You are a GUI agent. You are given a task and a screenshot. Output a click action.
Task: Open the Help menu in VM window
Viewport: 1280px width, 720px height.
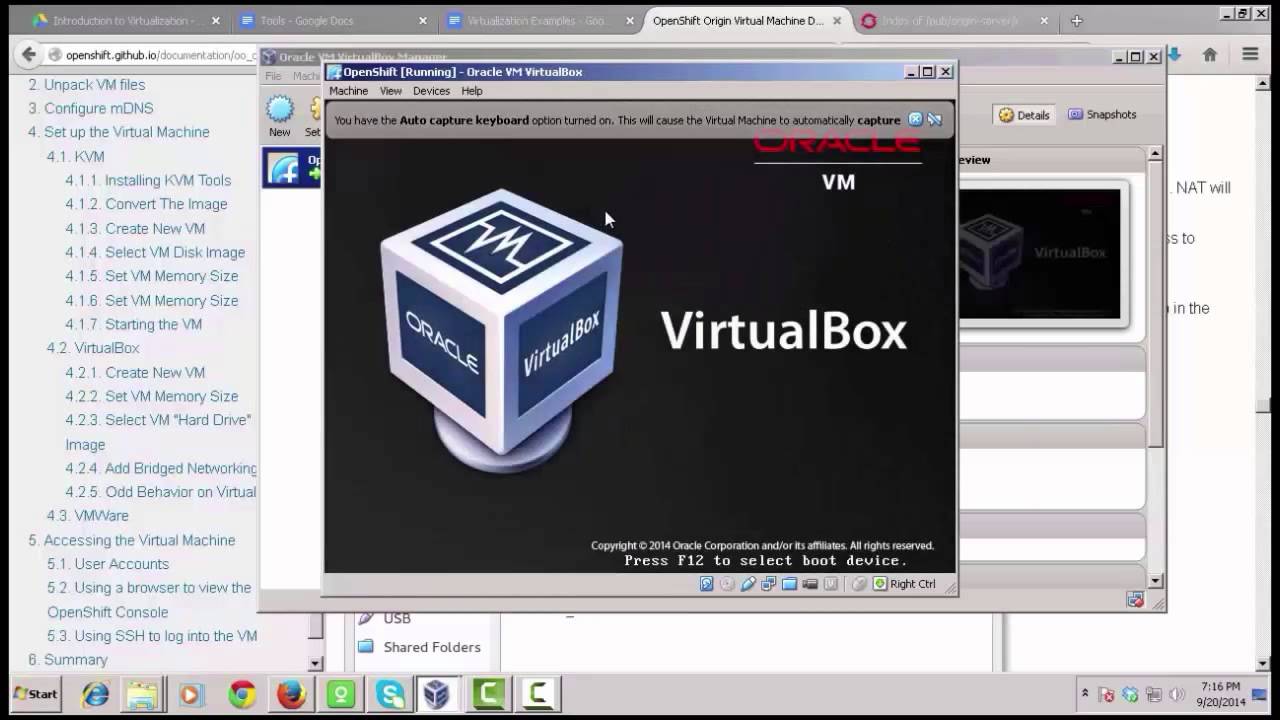[x=472, y=91]
